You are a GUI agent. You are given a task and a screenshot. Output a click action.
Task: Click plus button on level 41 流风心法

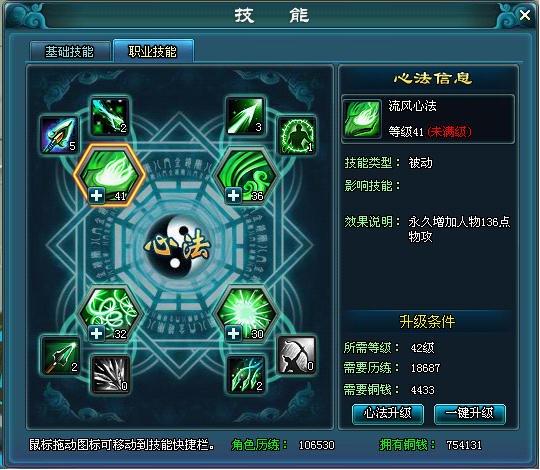click(96, 196)
